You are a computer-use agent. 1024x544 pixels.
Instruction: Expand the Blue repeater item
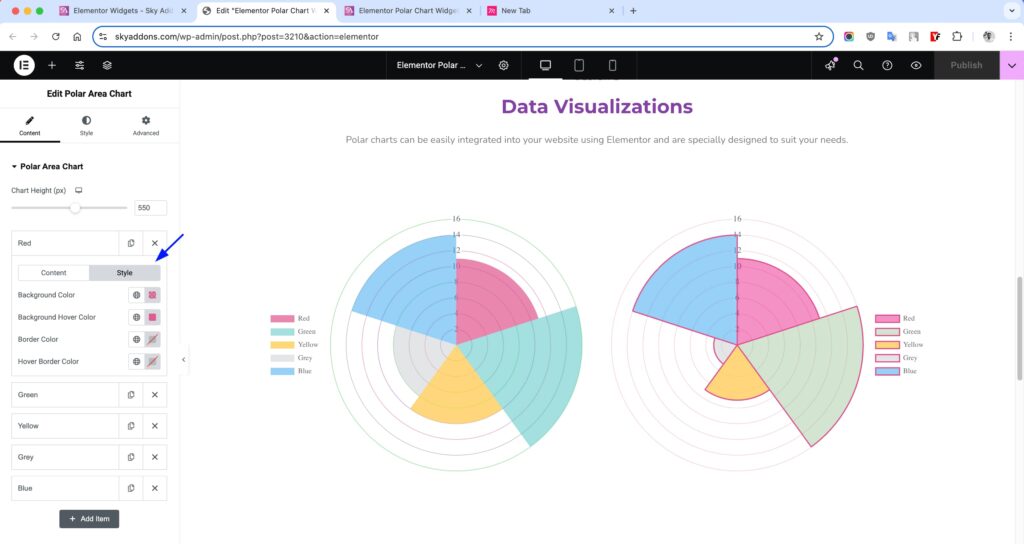[65, 488]
